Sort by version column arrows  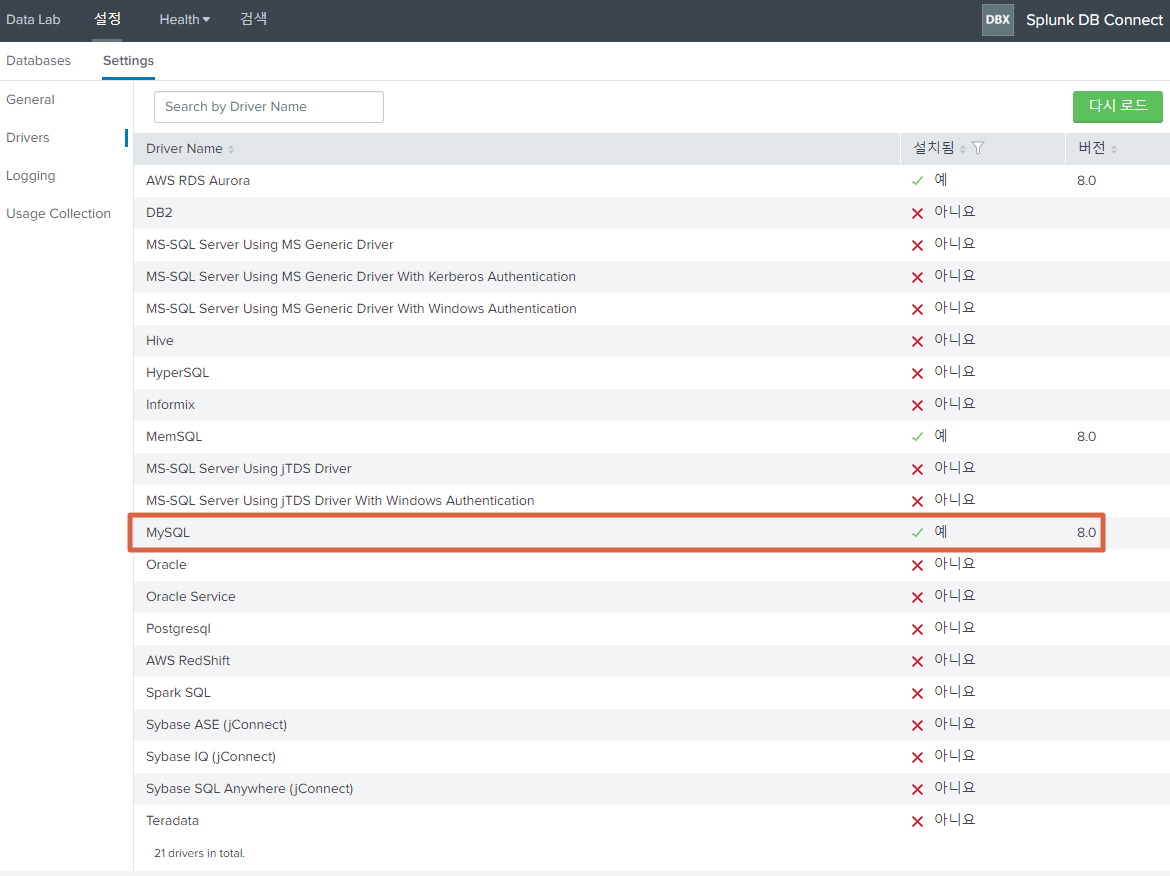(1114, 149)
